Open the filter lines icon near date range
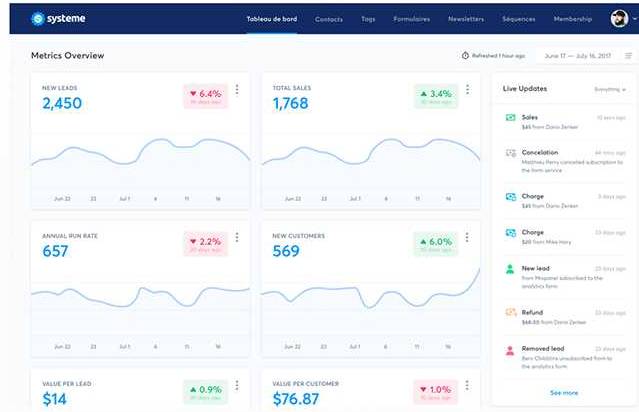This screenshot has height=412, width=639. (628, 56)
